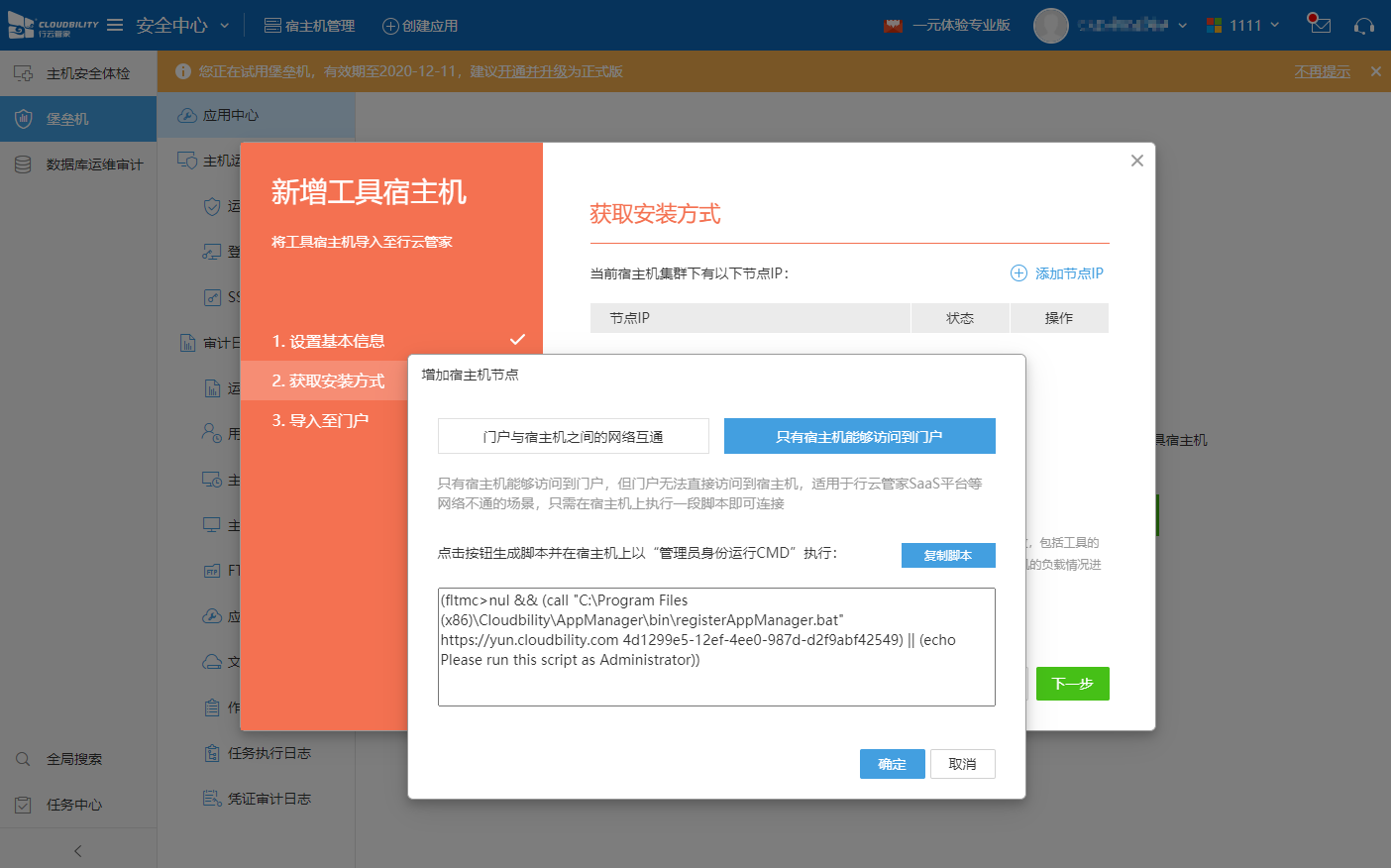Viewport: 1391px width, 868px height.
Task: Click the 主机安全体检 sidebar icon
Action: point(23,73)
